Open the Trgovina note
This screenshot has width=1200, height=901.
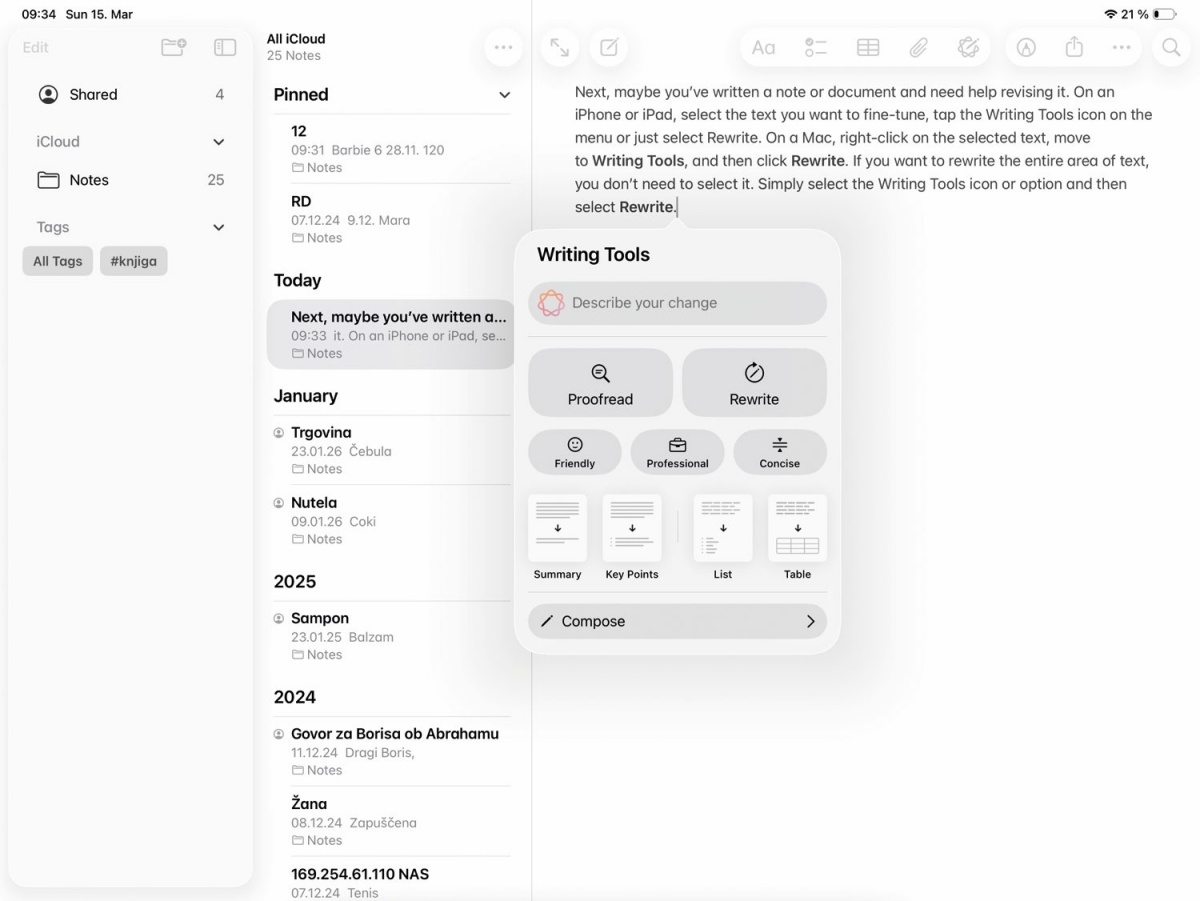pyautogui.click(x=391, y=450)
